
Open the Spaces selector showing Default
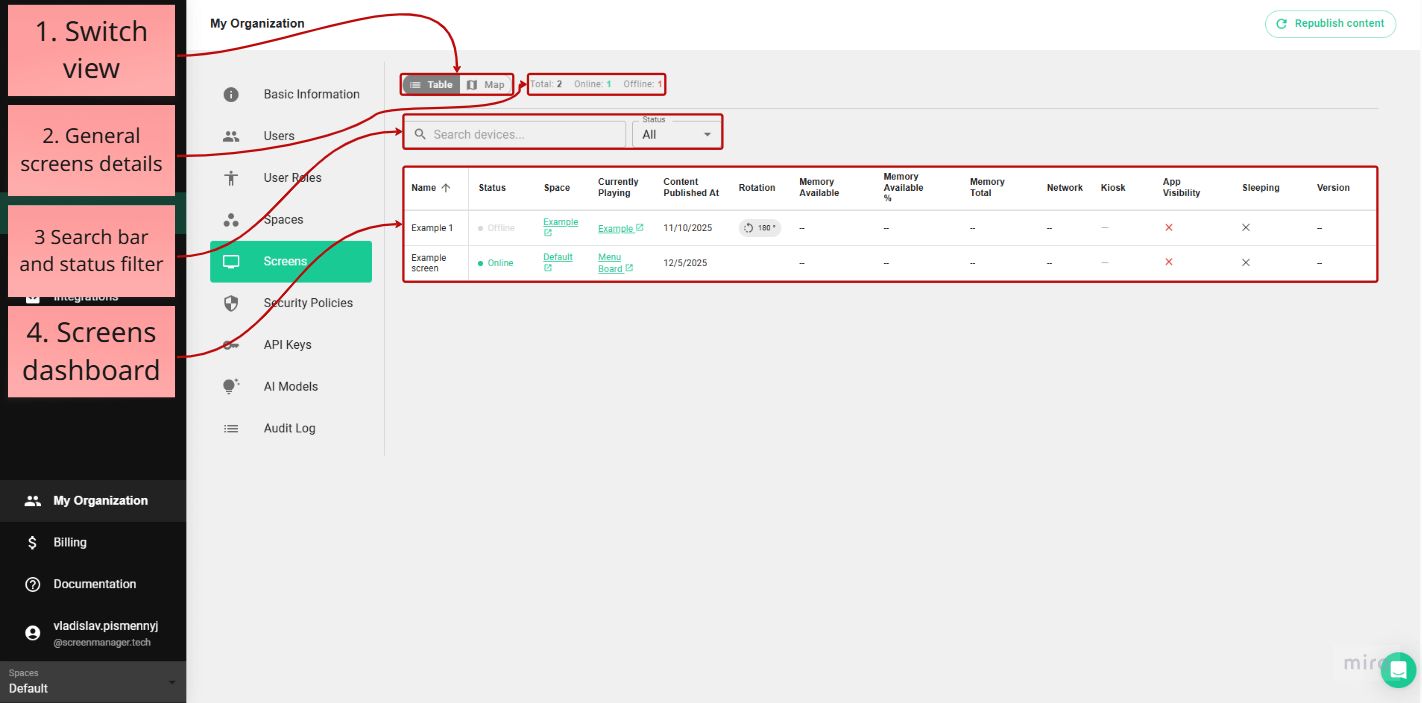pos(93,683)
